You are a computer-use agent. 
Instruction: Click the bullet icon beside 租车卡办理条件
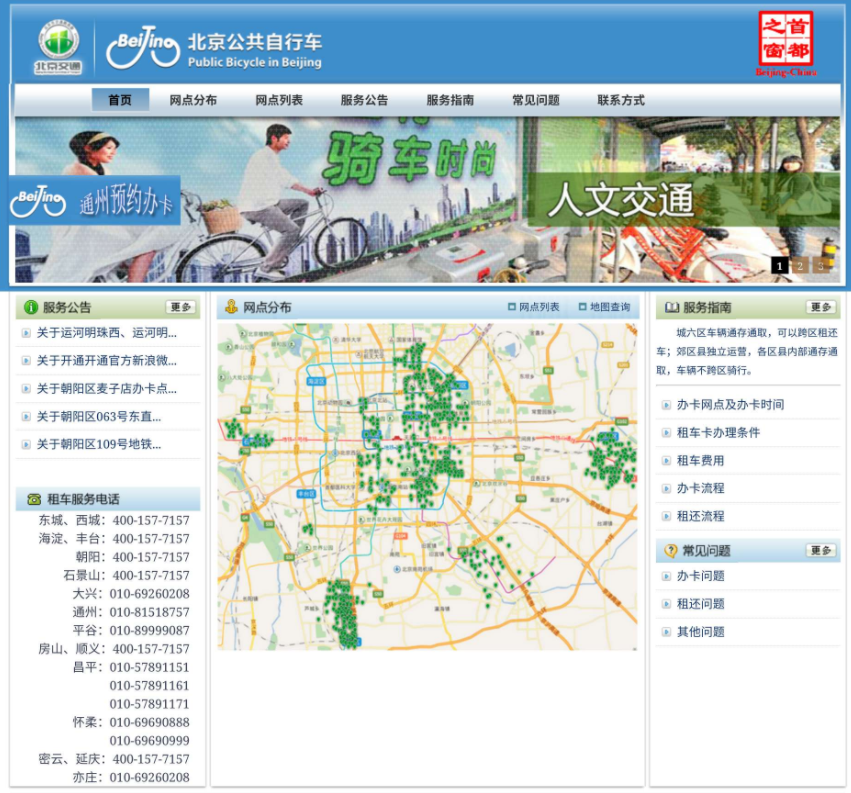pyautogui.click(x=666, y=433)
